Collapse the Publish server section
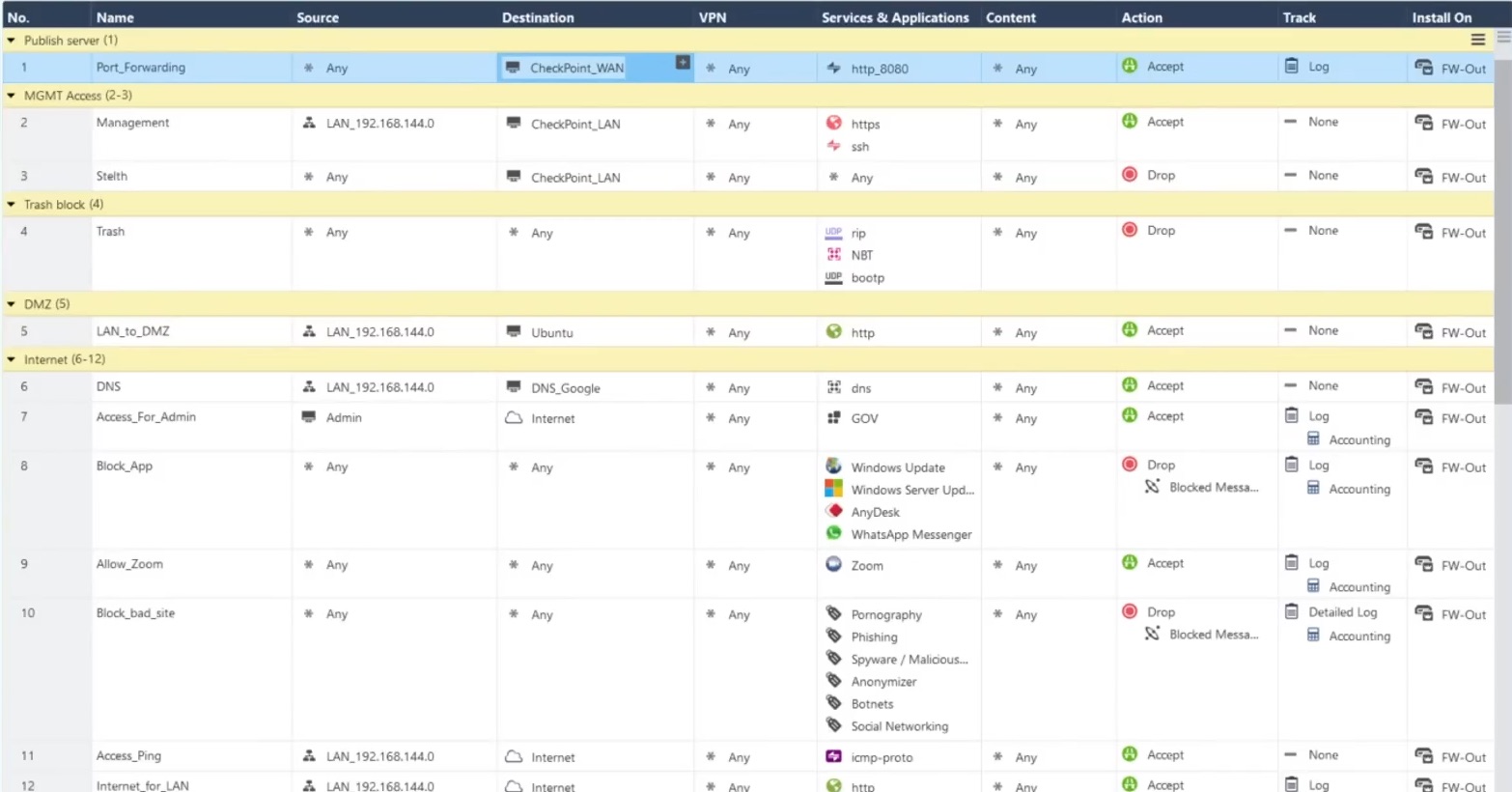The width and height of the screenshot is (1512, 792). [x=12, y=41]
